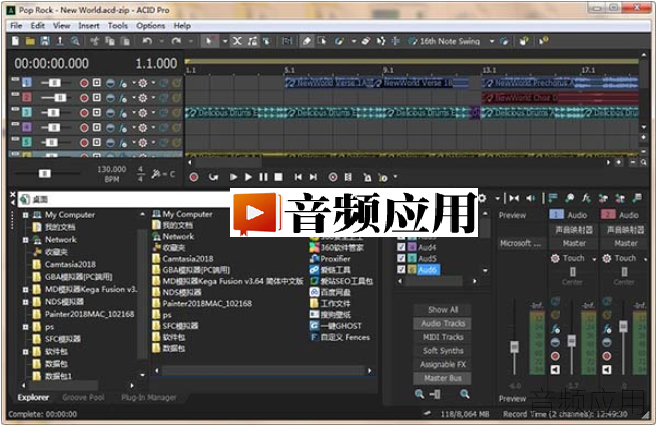Click the Assignable FX mixer button
Viewport: 657px width, 426px height.
(x=443, y=364)
